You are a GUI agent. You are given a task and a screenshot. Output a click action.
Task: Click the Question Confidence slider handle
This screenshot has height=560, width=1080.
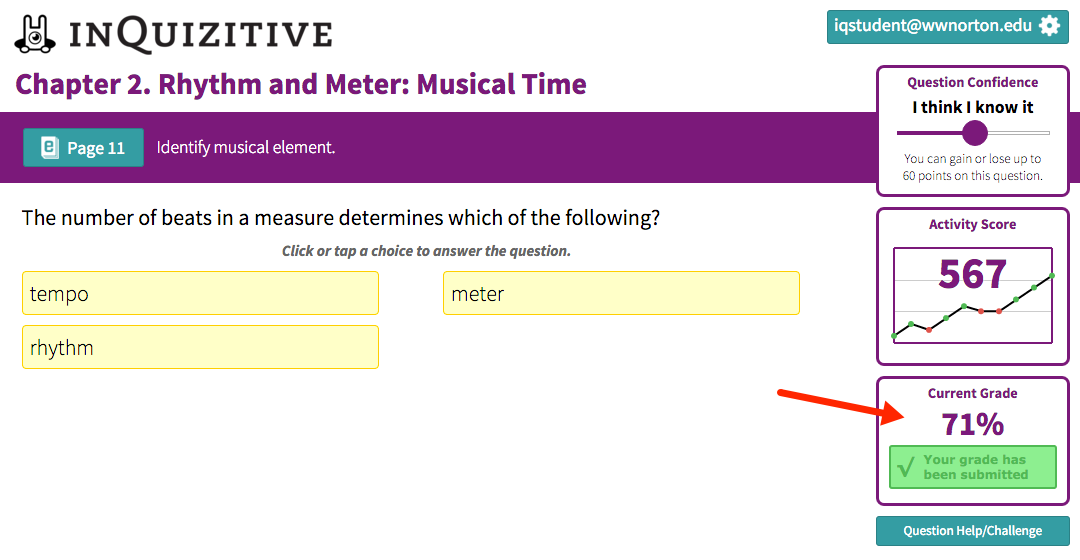[974, 133]
